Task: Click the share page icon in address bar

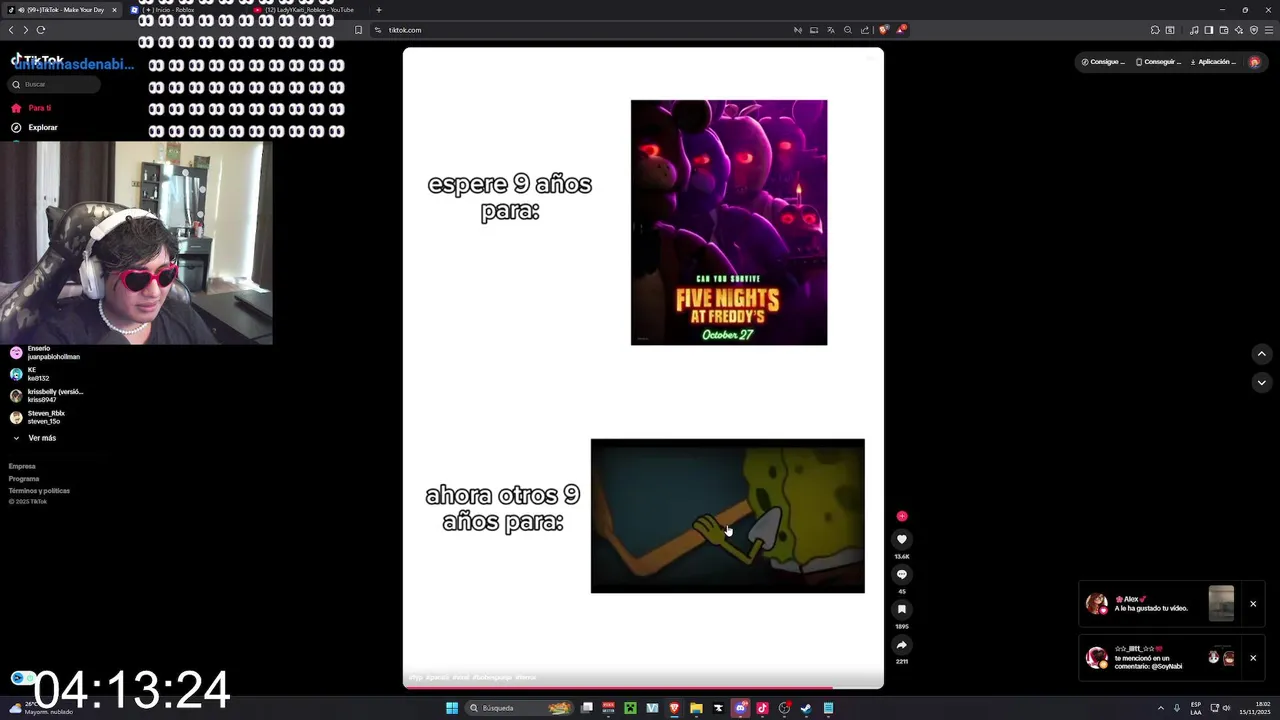Action: [x=865, y=30]
